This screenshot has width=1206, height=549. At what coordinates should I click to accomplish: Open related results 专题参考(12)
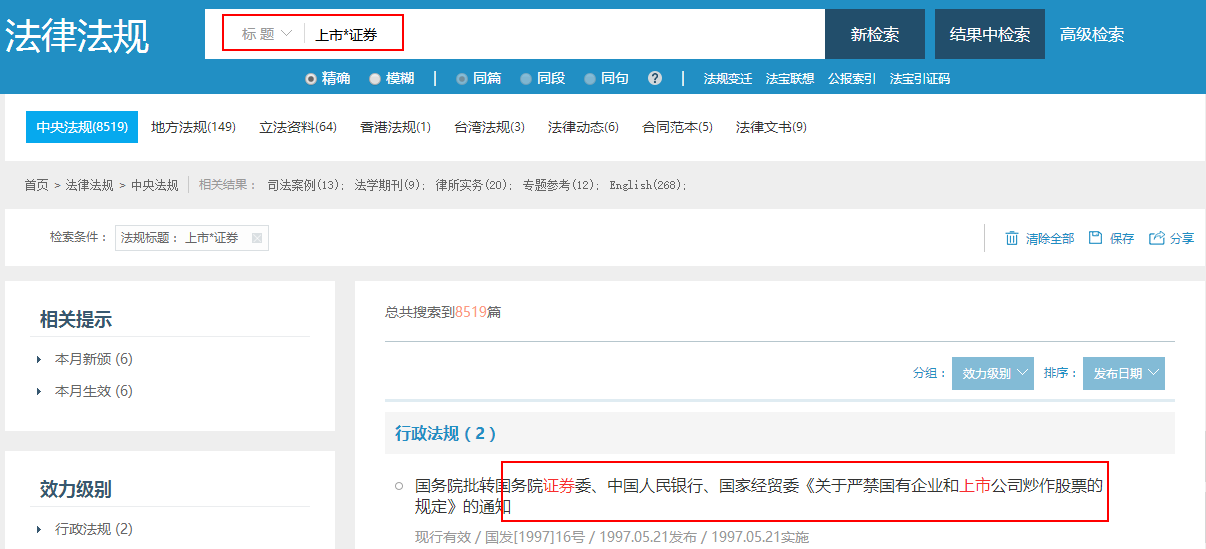[x=561, y=185]
